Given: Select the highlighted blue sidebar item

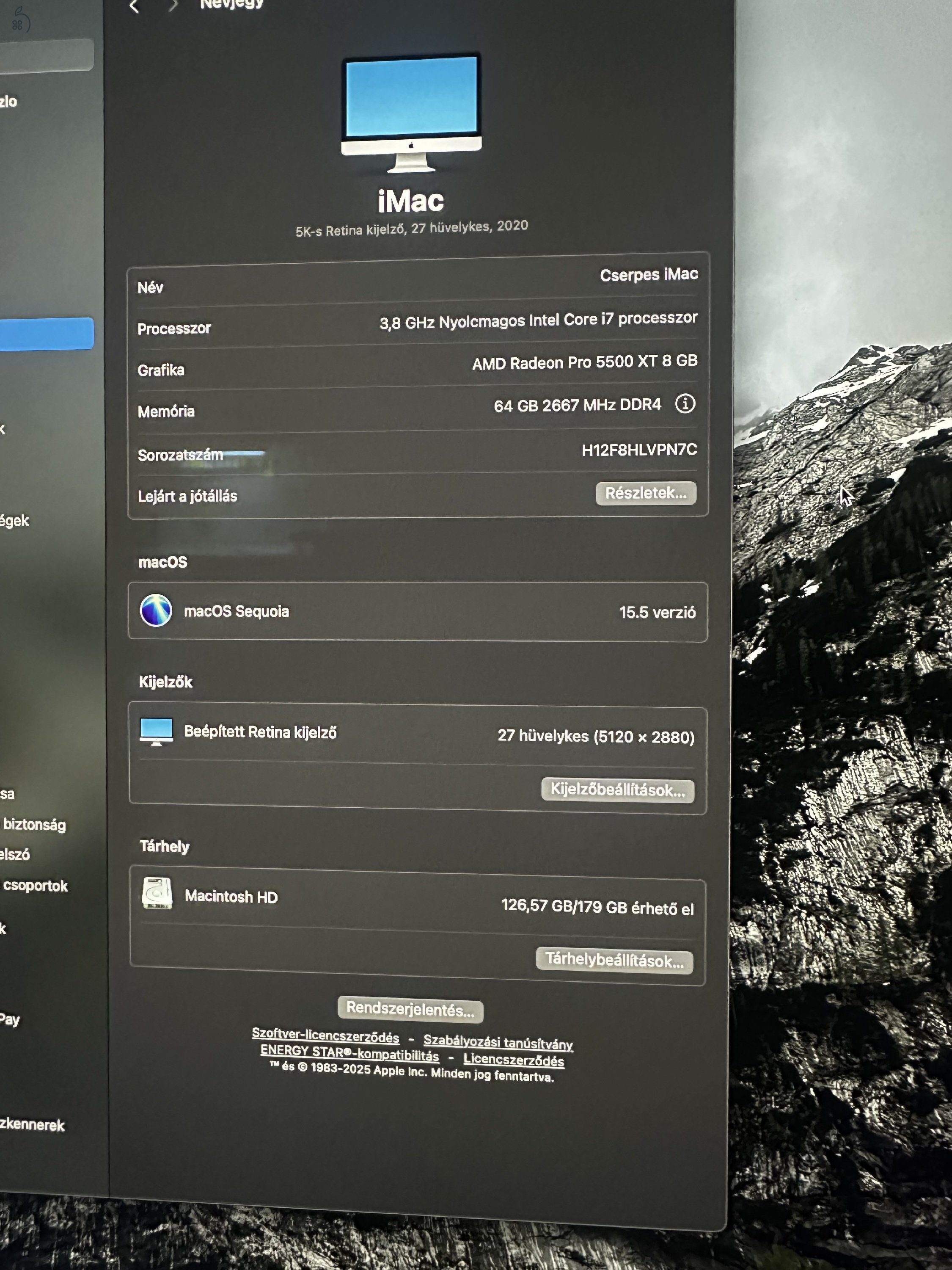Looking at the screenshot, I should coord(47,334).
